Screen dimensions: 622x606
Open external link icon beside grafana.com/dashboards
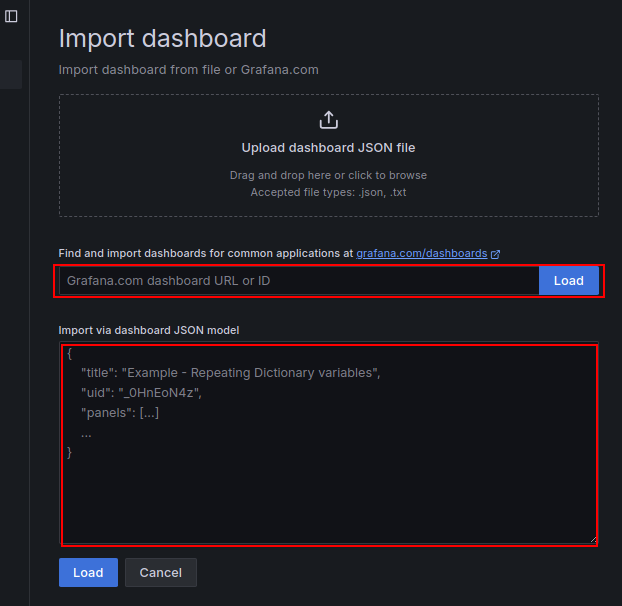point(495,254)
